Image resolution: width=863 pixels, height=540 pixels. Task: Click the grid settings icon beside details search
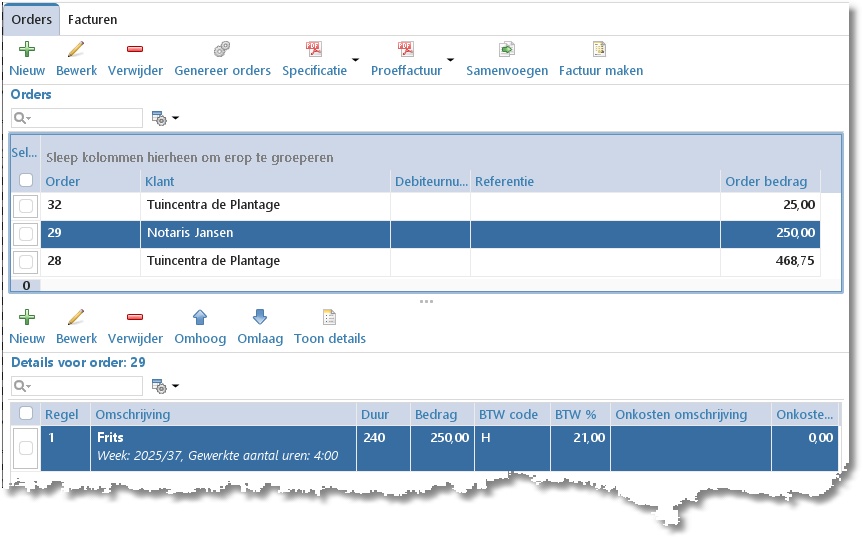pyautogui.click(x=159, y=386)
